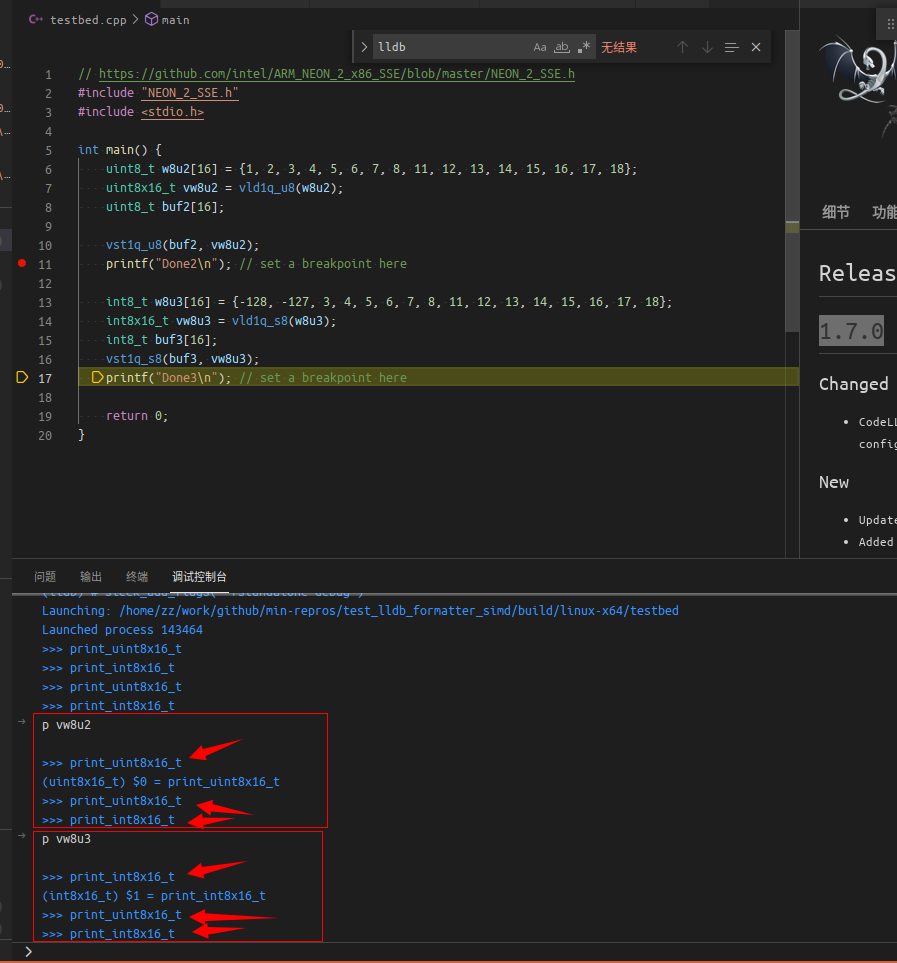897x963 pixels.
Task: Click the '$1 = print_int8x16_t' result line
Action: click(x=153, y=896)
